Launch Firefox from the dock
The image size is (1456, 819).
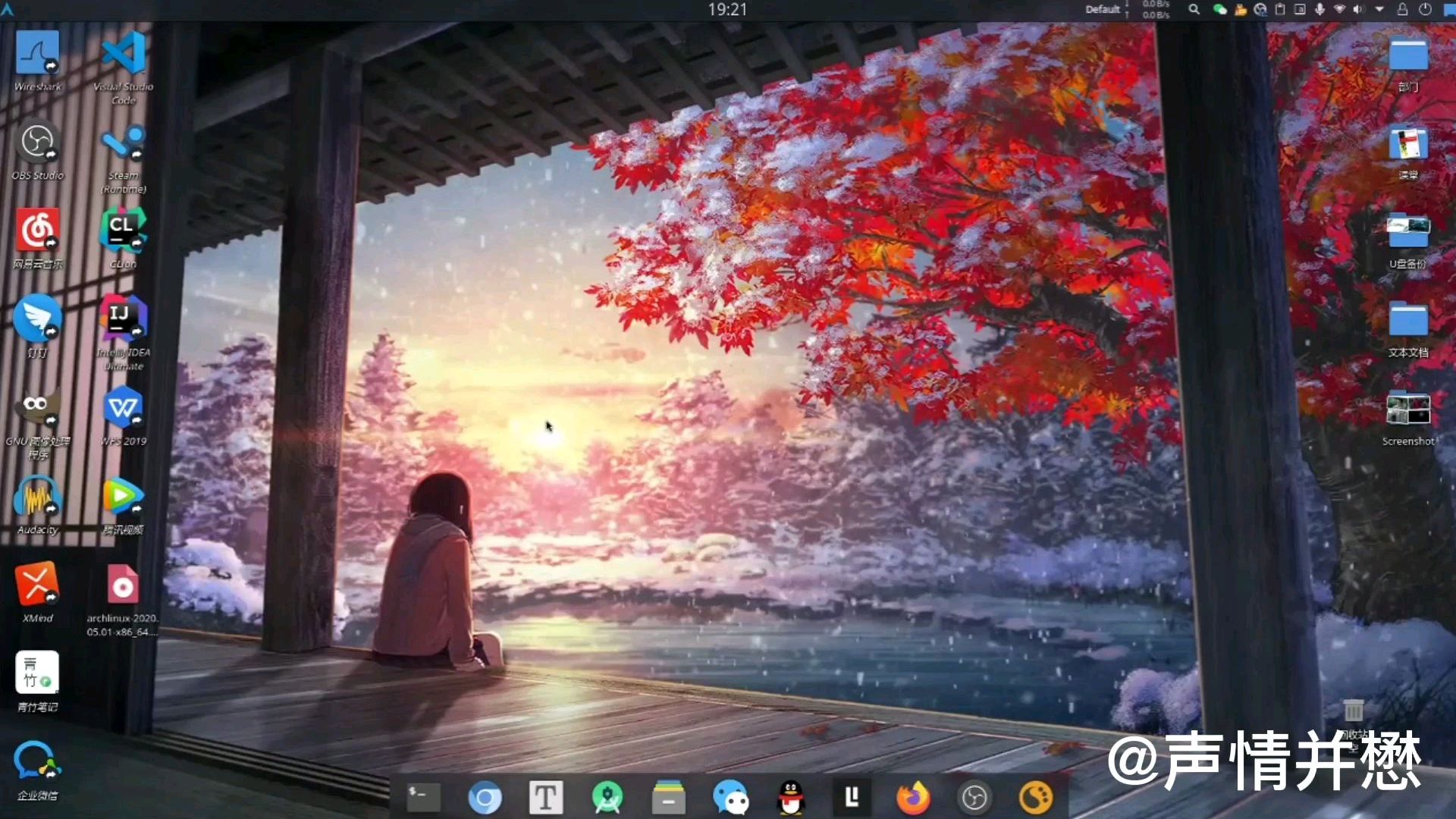tap(913, 798)
